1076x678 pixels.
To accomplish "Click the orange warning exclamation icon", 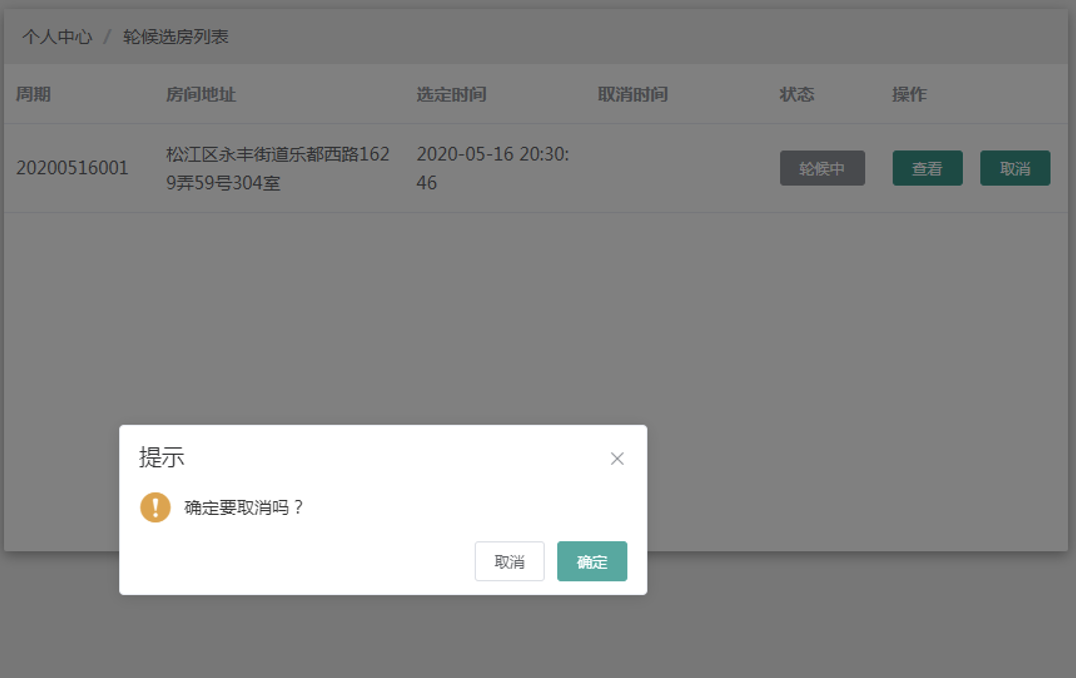I will pyautogui.click(x=155, y=507).
